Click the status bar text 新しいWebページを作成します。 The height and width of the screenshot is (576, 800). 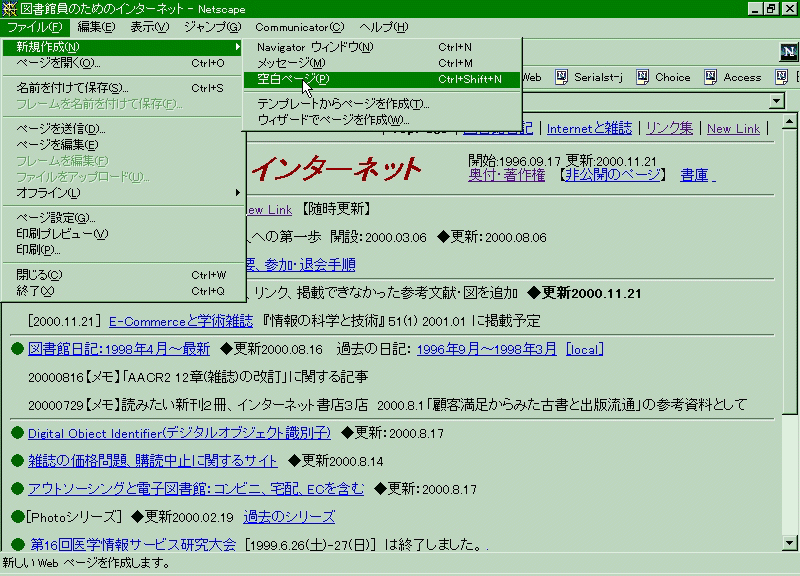tap(87, 563)
